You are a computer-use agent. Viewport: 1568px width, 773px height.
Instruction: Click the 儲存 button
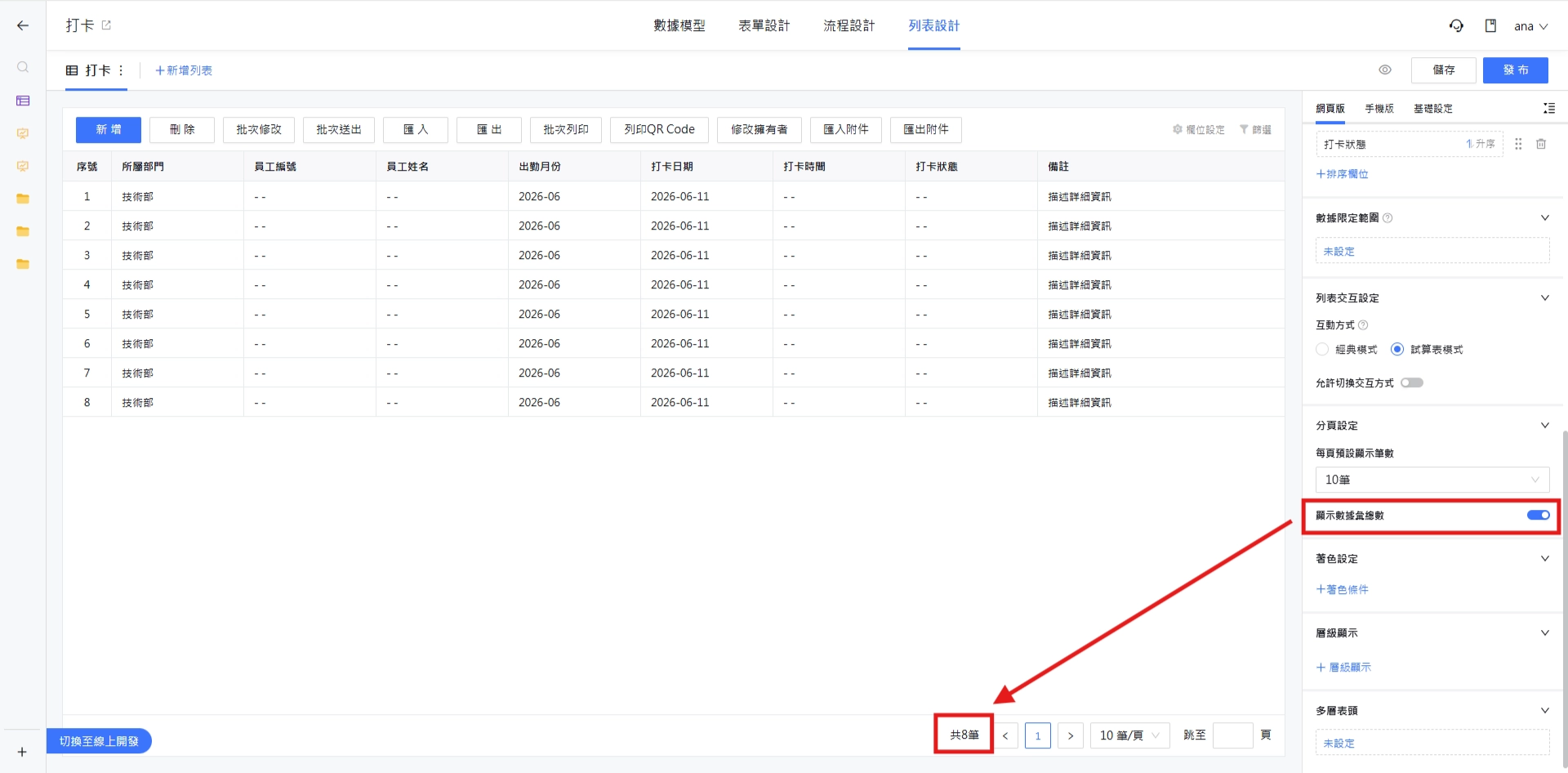coord(1444,70)
